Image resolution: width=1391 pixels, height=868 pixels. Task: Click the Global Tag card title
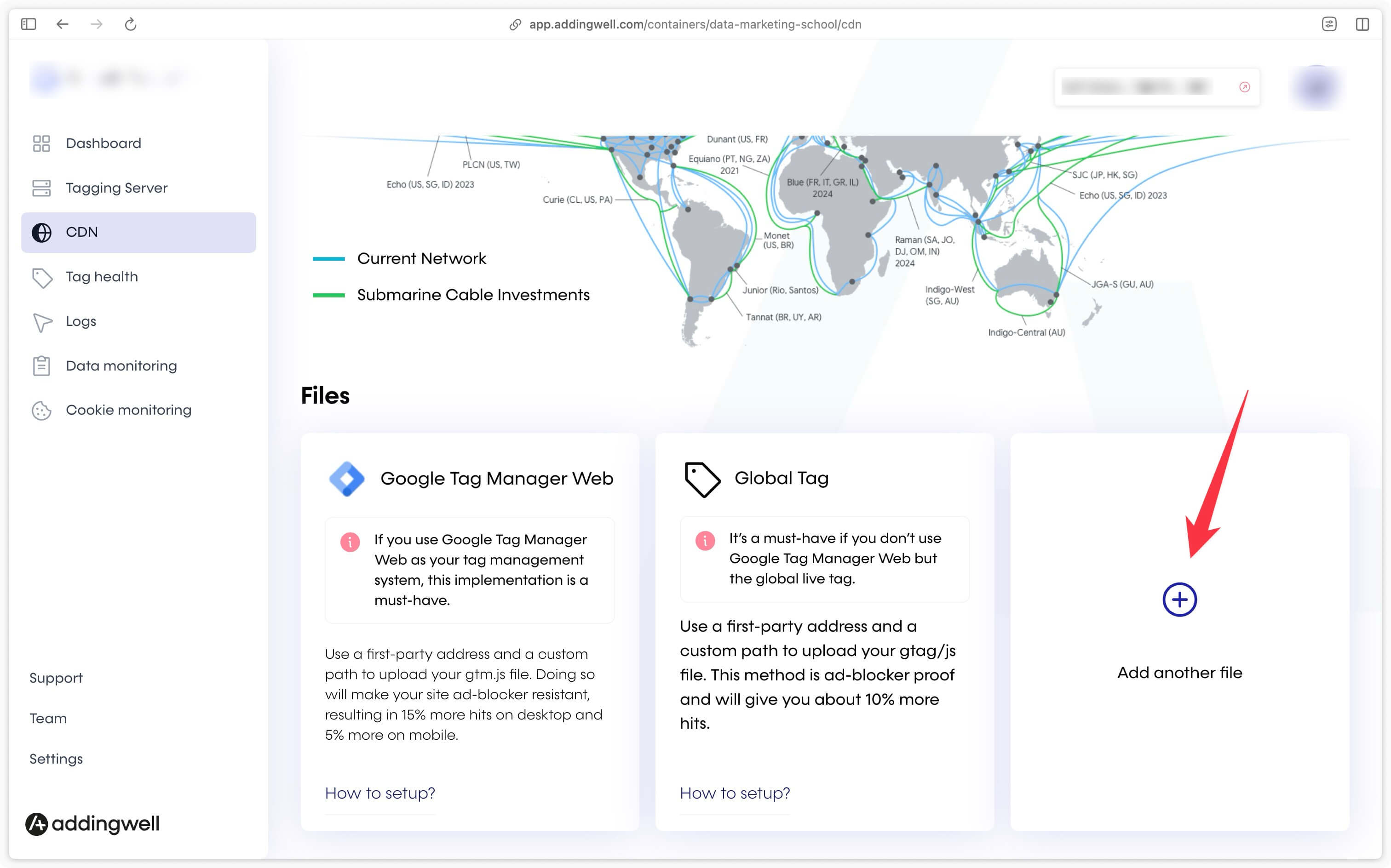[782, 478]
